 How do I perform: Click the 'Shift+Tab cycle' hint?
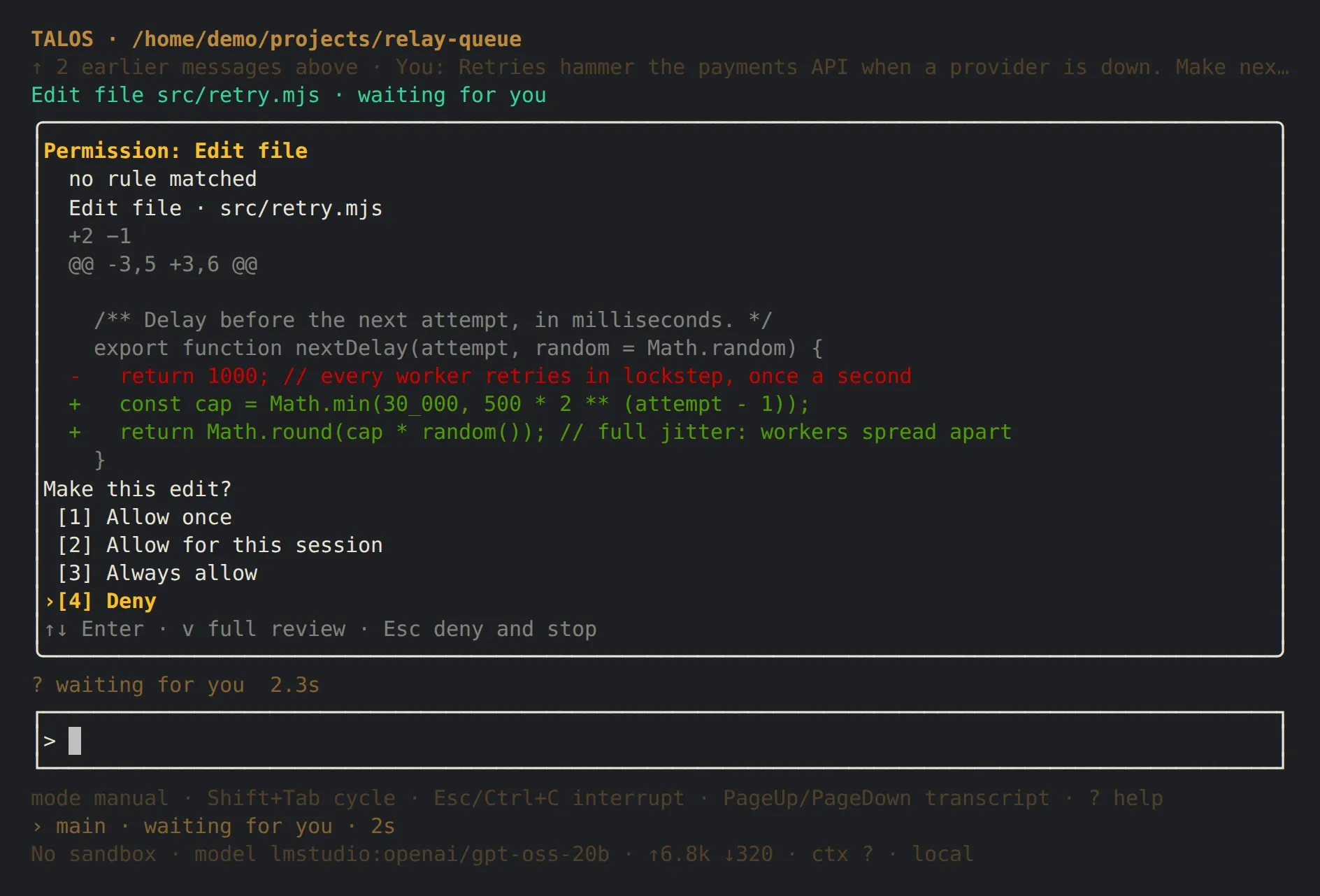point(301,798)
